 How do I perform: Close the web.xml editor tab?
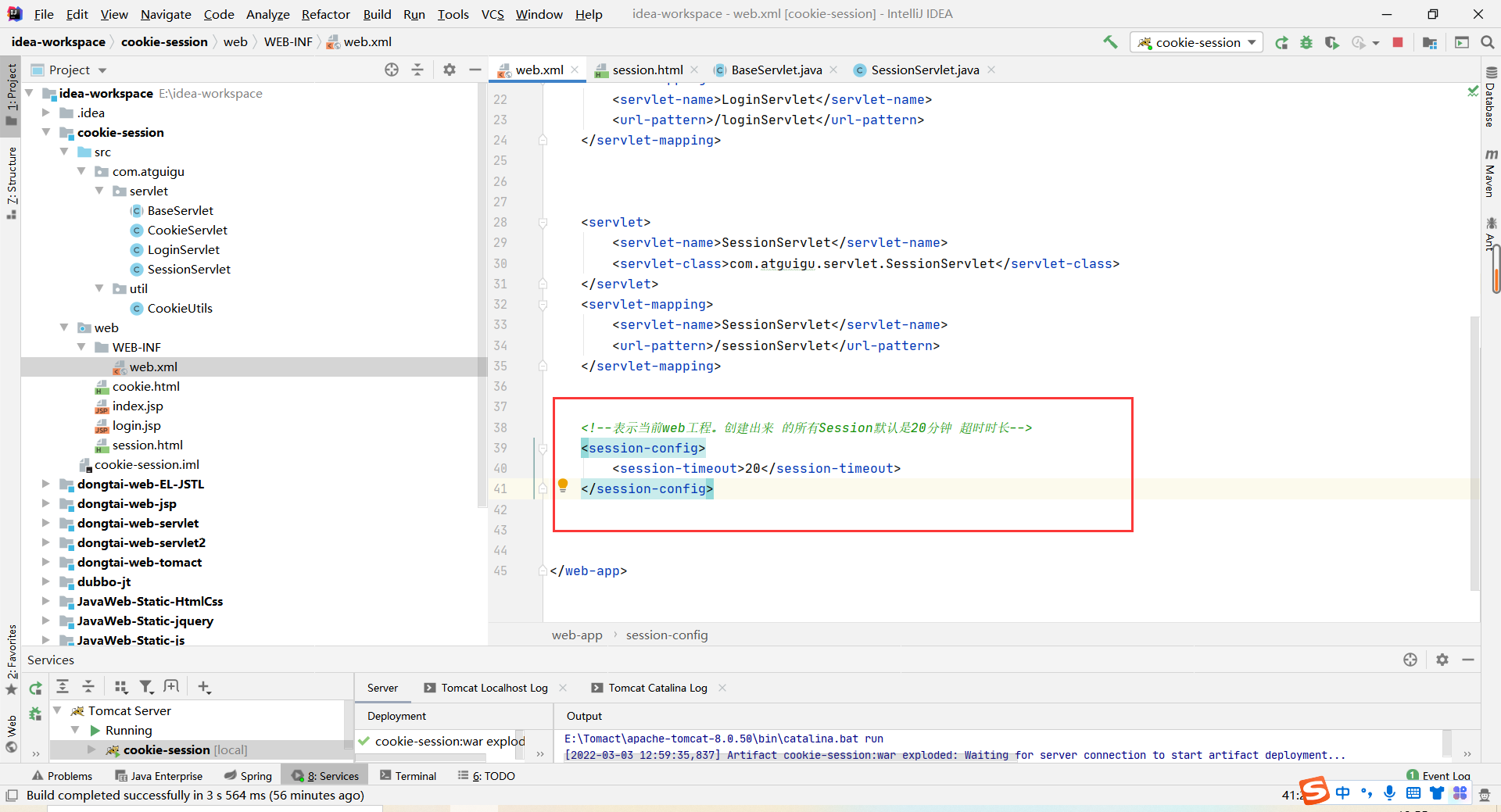[575, 70]
